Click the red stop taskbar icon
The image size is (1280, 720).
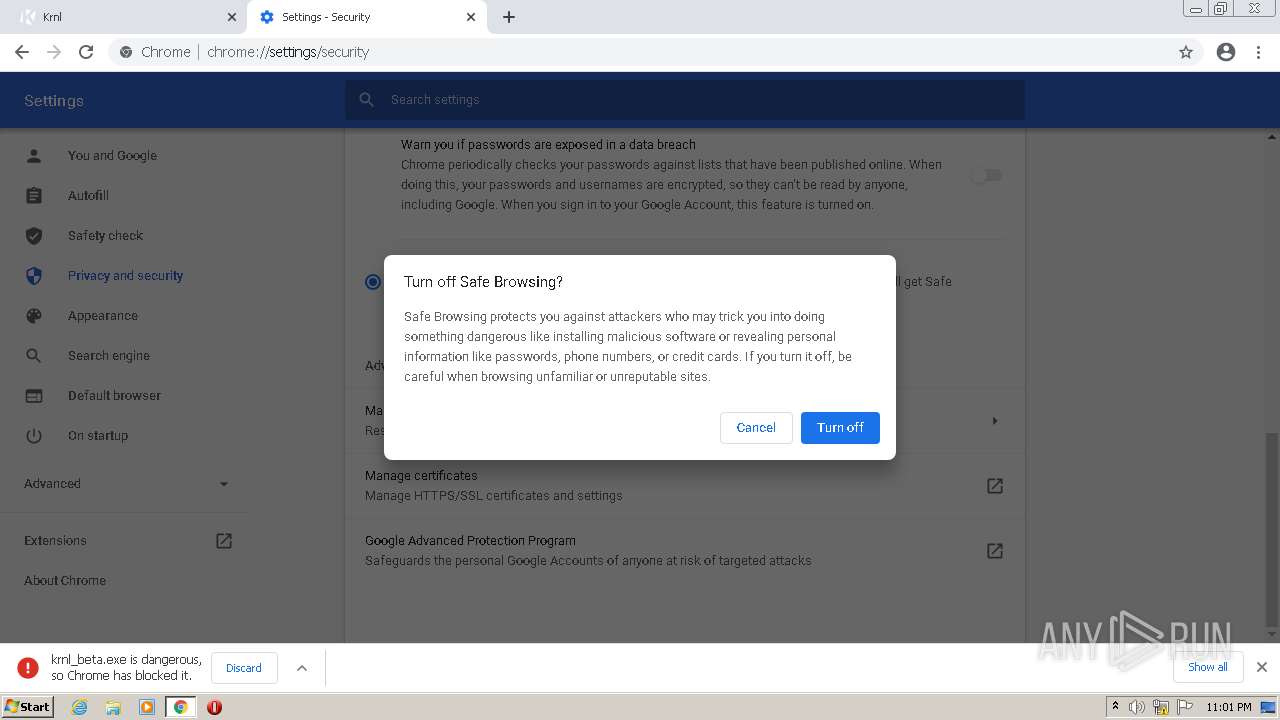click(214, 707)
